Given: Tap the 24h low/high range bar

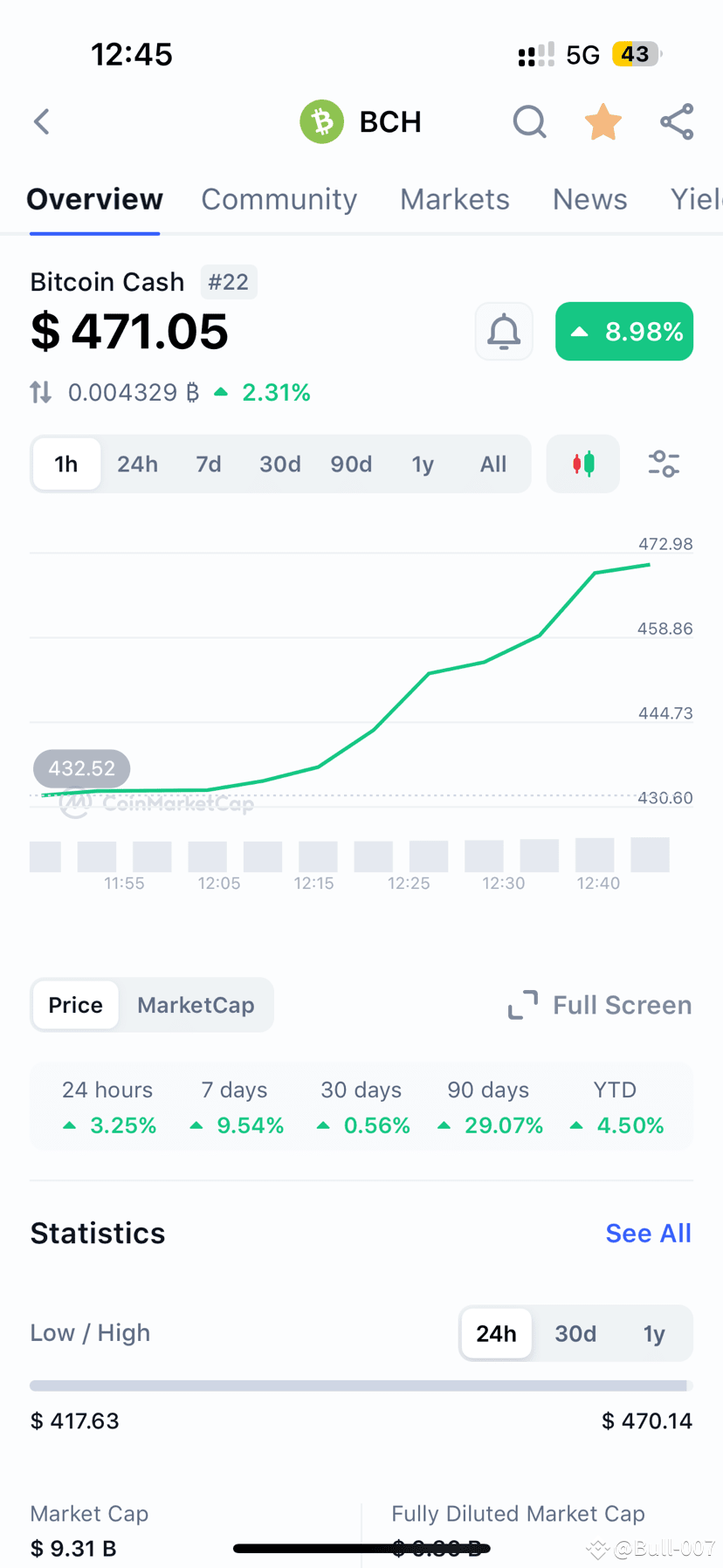Looking at the screenshot, I should coord(361,1385).
